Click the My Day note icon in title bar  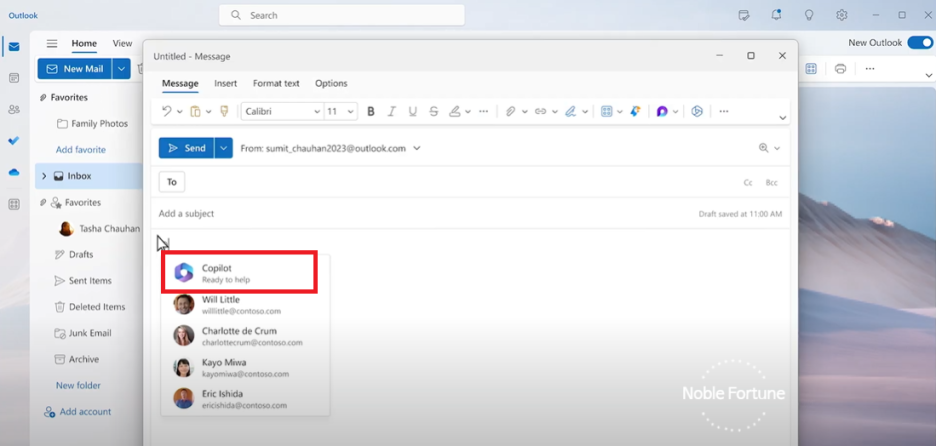tap(744, 15)
